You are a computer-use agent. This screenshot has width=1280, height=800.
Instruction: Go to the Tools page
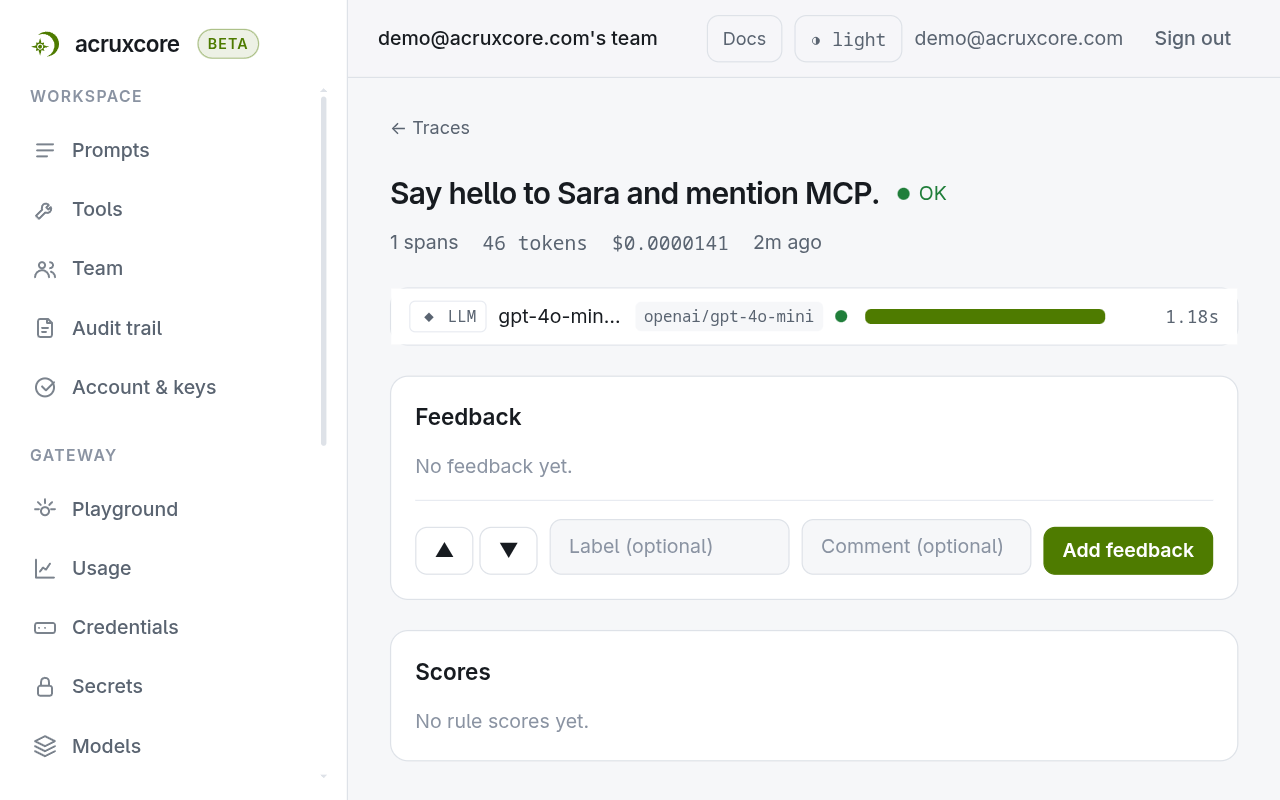tap(97, 209)
